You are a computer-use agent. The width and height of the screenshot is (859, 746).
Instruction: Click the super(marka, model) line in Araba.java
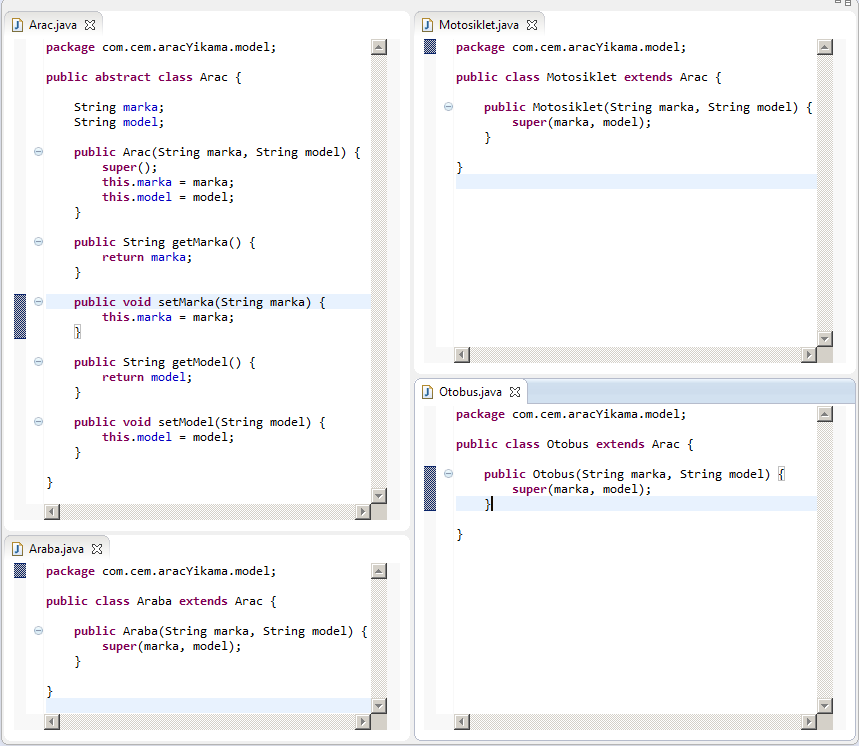pyautogui.click(x=172, y=646)
